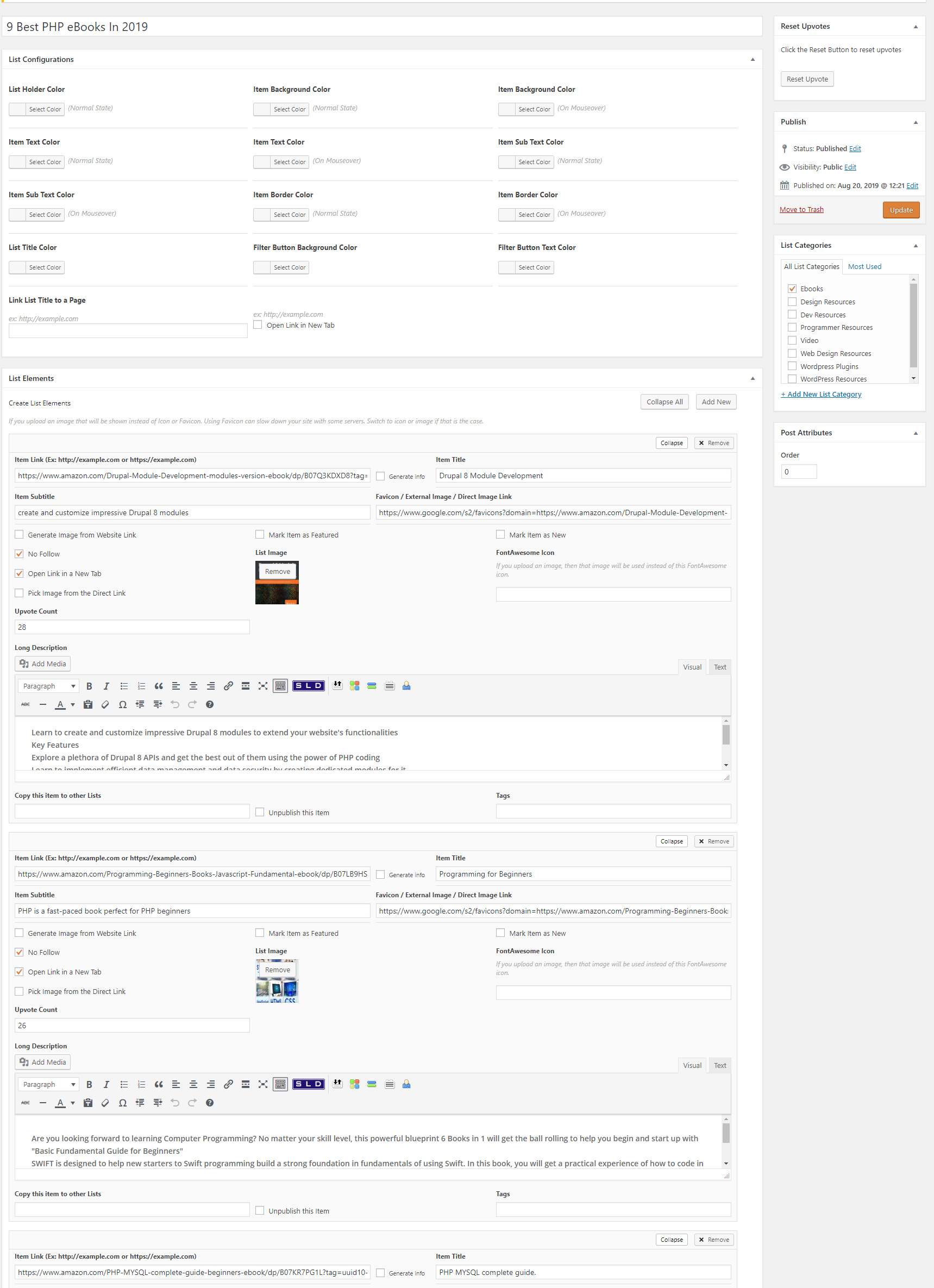
Task: Switch Drupal 8 description editor to Text tab
Action: coord(719,667)
